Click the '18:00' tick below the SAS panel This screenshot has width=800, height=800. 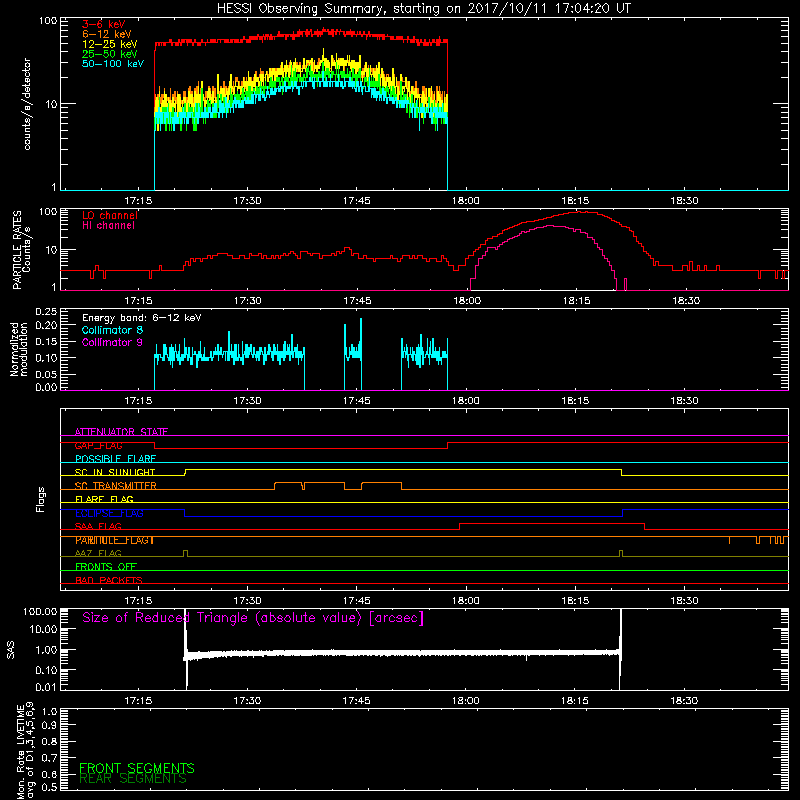point(466,701)
